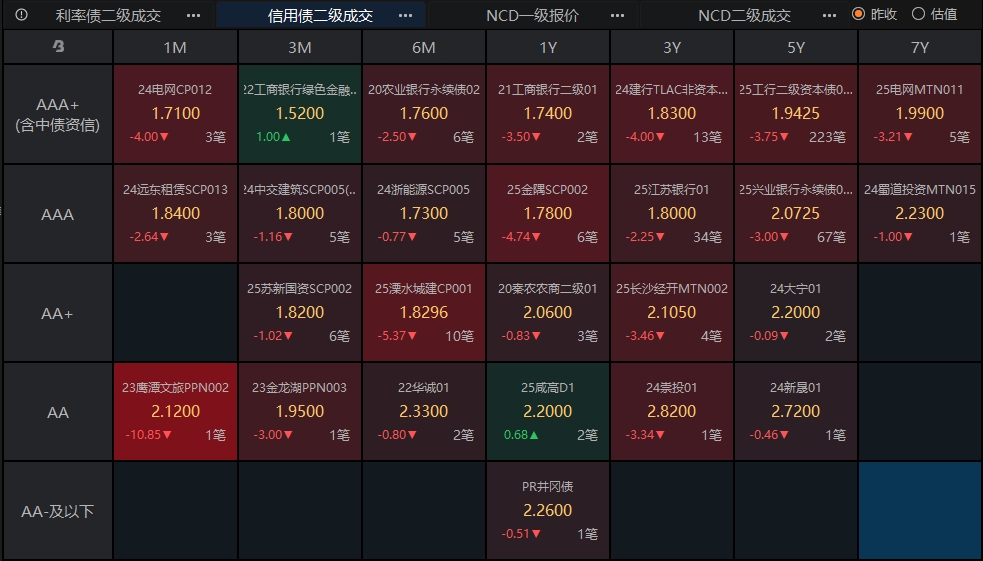Screen dimensions: 983x561
Task: Open the 21工商银行二级01 cell
Action: click(548, 114)
